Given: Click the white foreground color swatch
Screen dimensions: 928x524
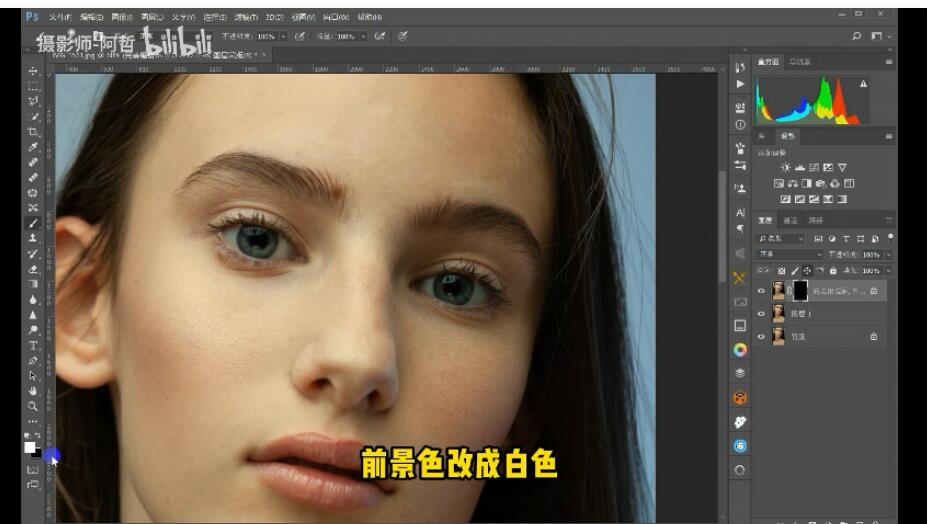Looking at the screenshot, I should [x=30, y=447].
